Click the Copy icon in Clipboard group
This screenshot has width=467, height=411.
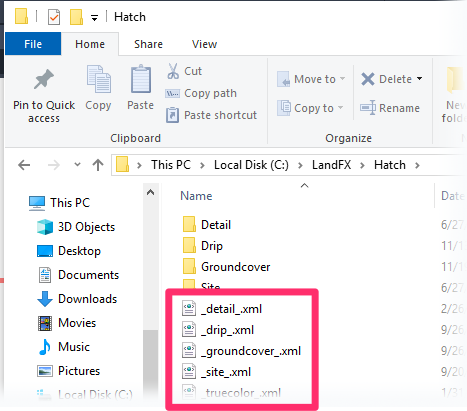pos(98,79)
